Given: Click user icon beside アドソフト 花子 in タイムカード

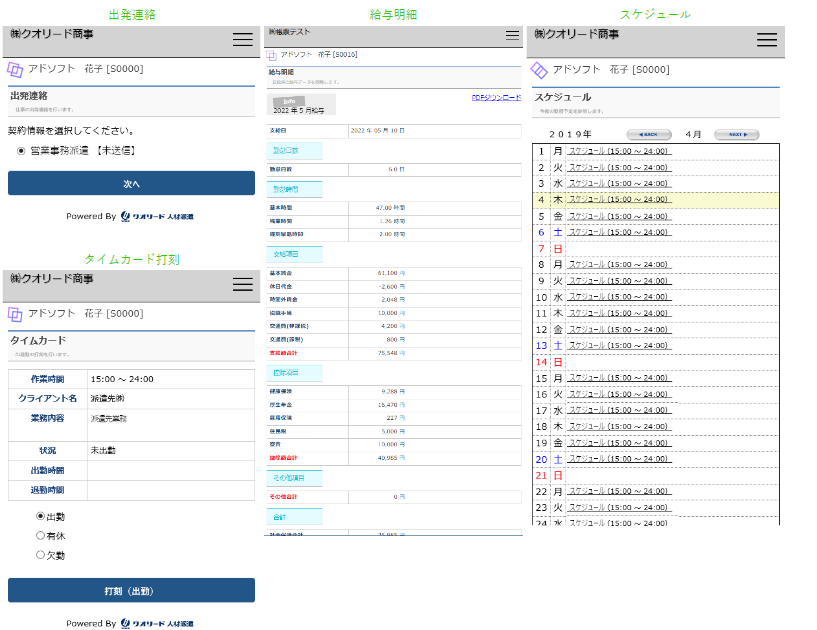Looking at the screenshot, I should pyautogui.click(x=15, y=314).
